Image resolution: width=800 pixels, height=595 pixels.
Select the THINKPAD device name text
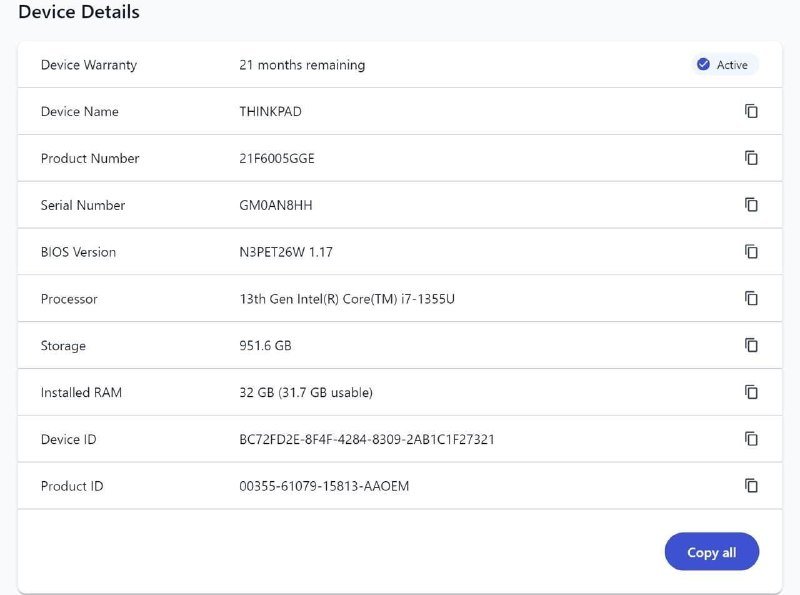[x=270, y=112]
